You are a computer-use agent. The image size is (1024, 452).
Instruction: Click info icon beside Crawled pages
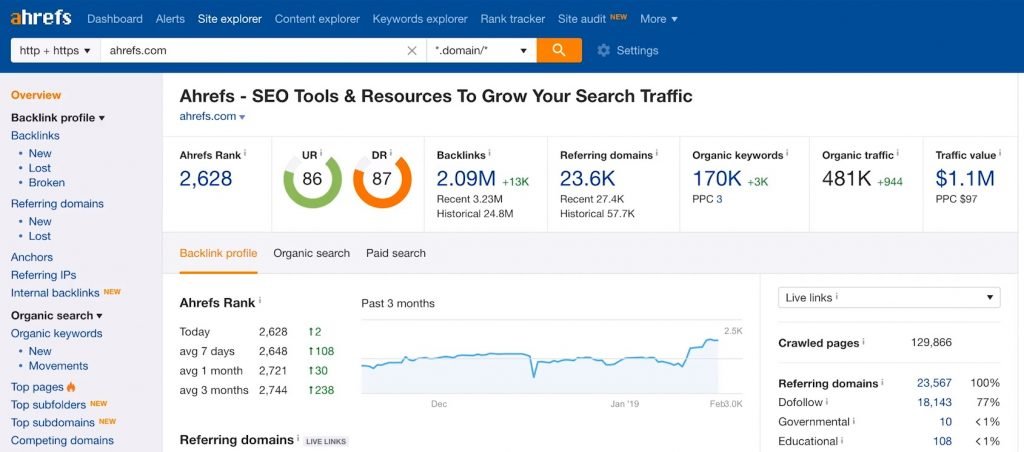click(x=863, y=342)
